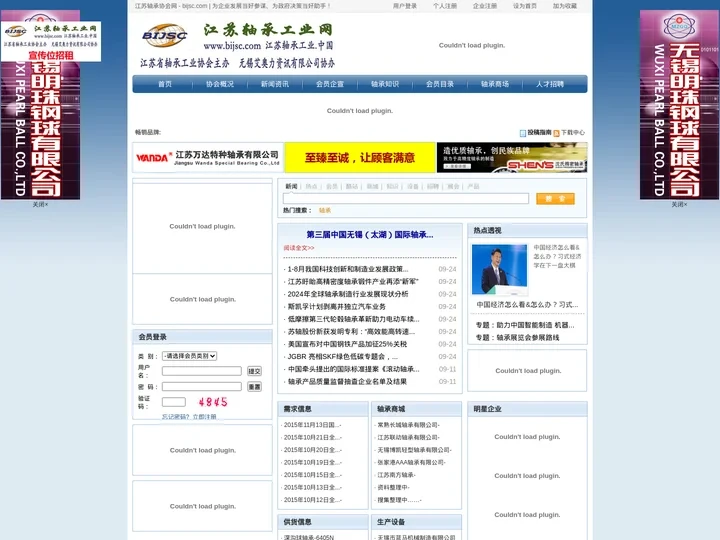Click the 4845 captcha image

[213, 402]
